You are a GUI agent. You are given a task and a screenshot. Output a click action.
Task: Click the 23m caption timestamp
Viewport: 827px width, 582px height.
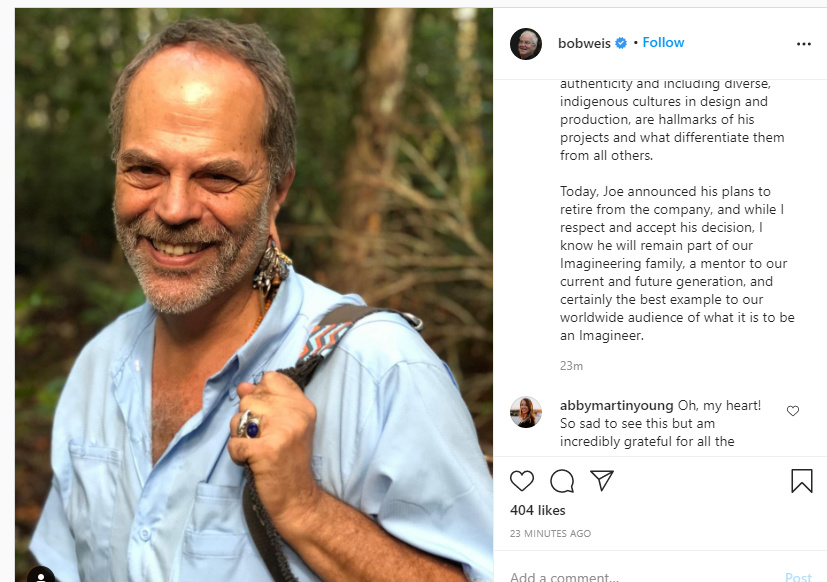pos(571,366)
